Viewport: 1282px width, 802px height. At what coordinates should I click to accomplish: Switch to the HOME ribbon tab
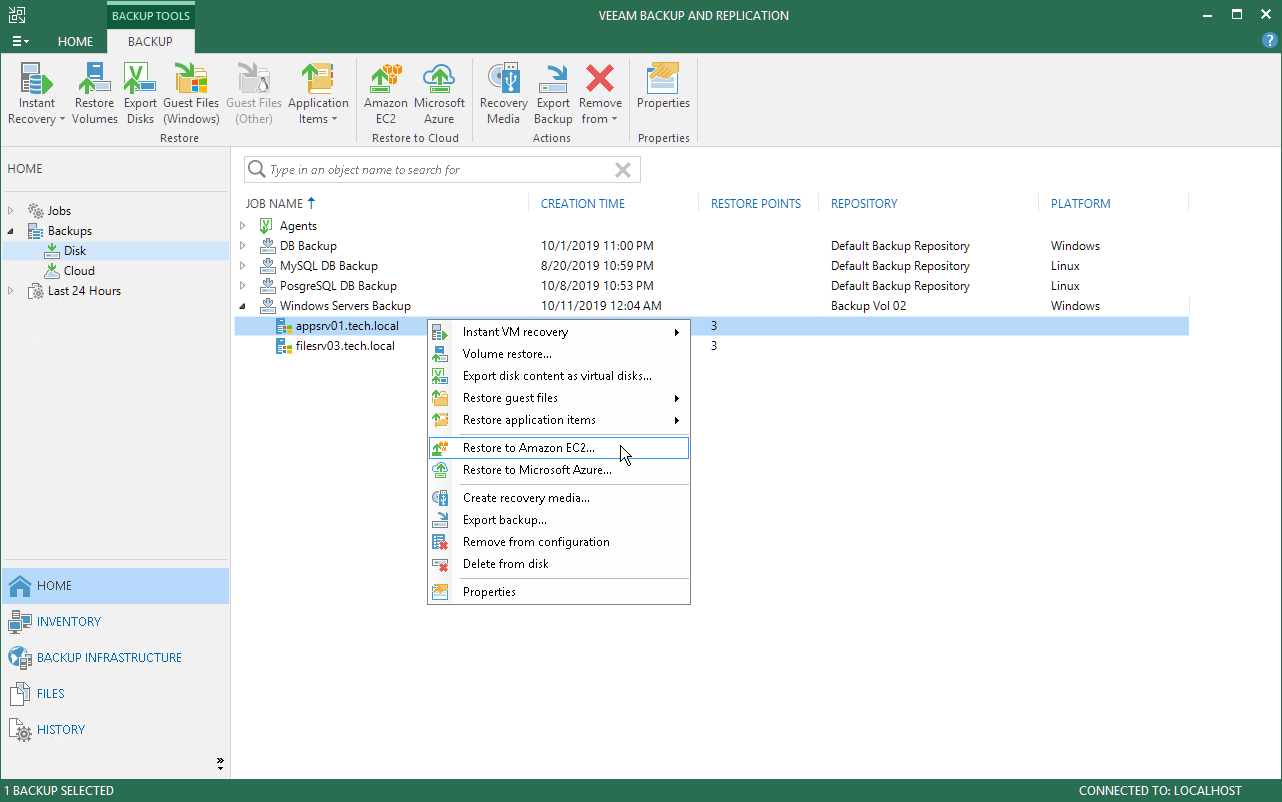pyautogui.click(x=75, y=42)
